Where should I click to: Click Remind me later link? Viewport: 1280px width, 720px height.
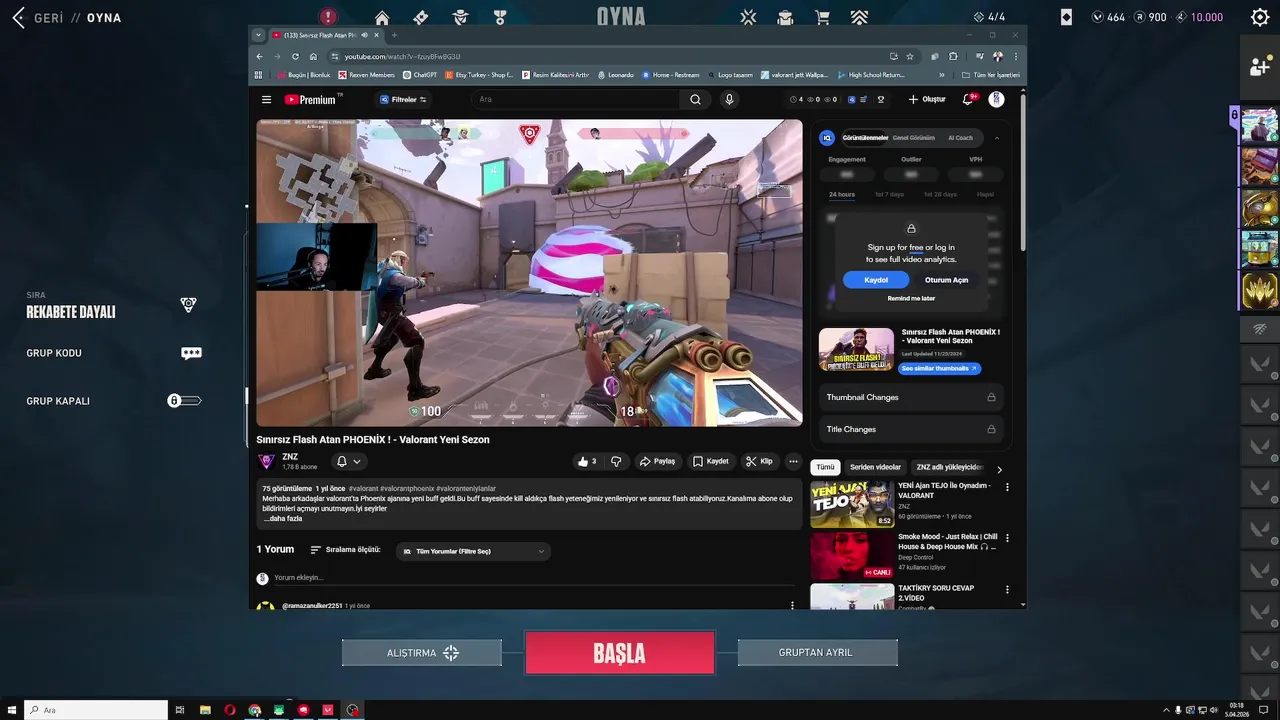click(911, 298)
